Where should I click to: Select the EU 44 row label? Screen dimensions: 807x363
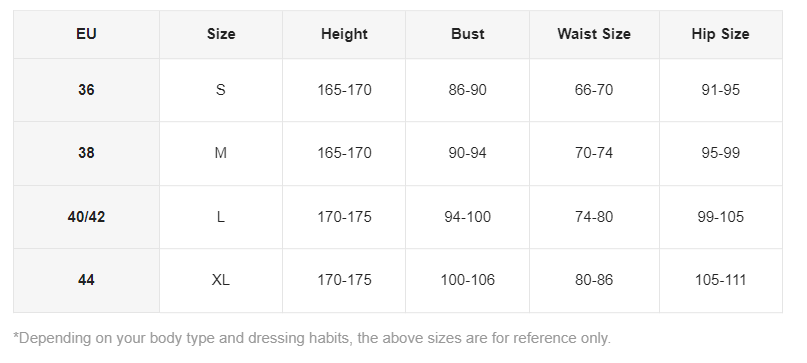86,281
